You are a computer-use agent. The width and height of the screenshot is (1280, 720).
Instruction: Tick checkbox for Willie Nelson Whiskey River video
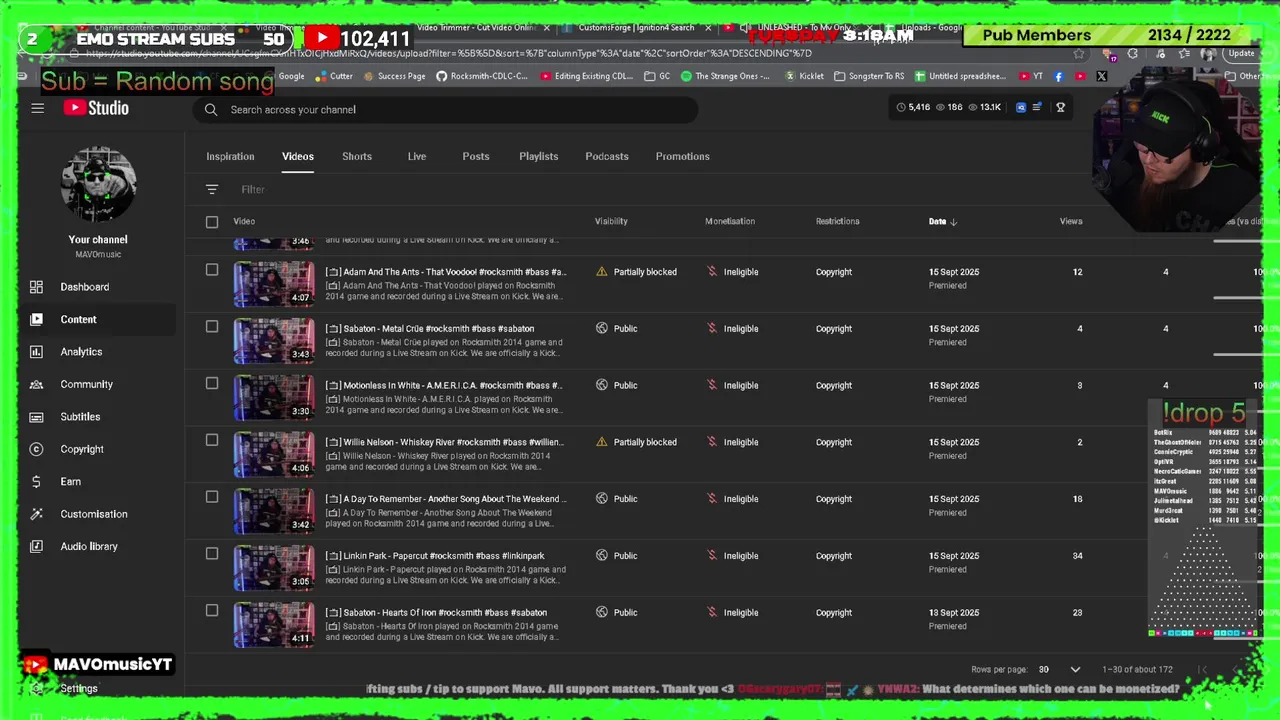pyautogui.click(x=212, y=440)
